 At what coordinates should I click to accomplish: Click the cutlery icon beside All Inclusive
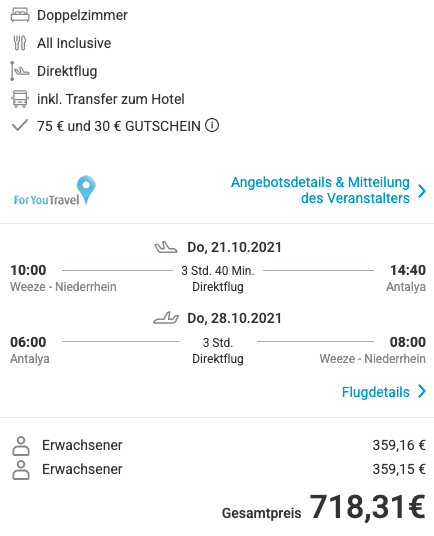point(20,43)
